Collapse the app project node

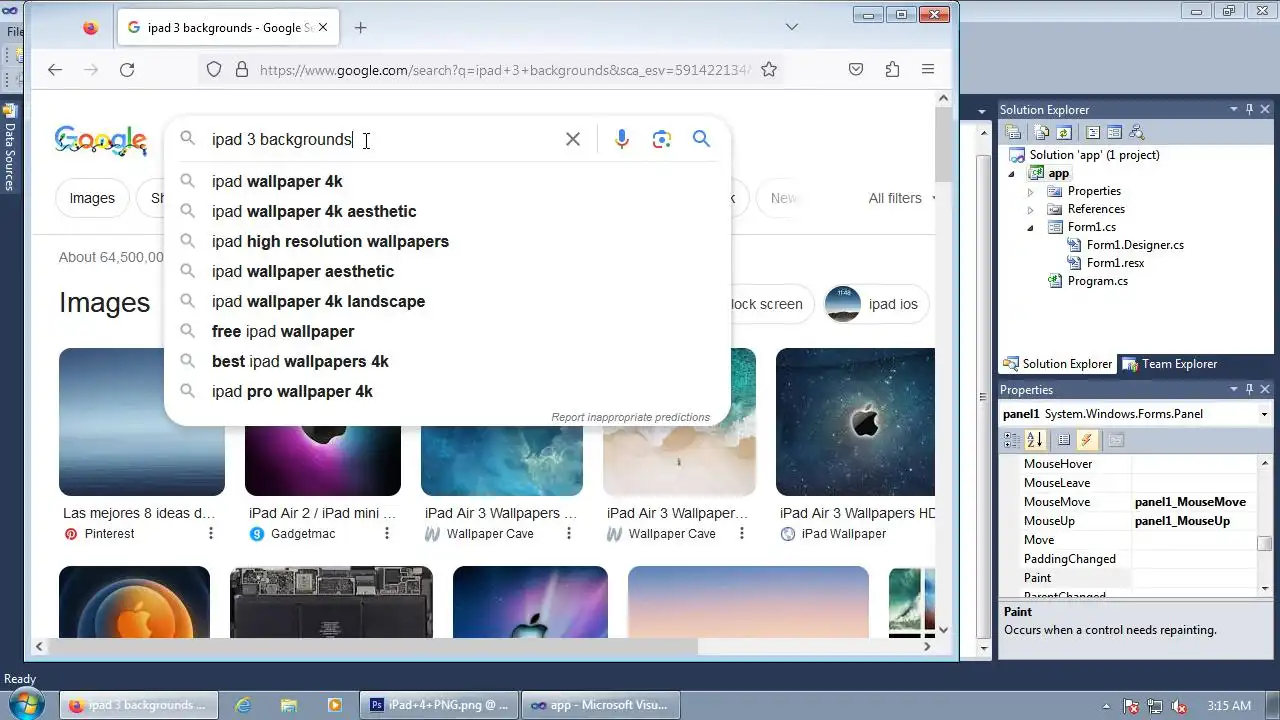1012,174
